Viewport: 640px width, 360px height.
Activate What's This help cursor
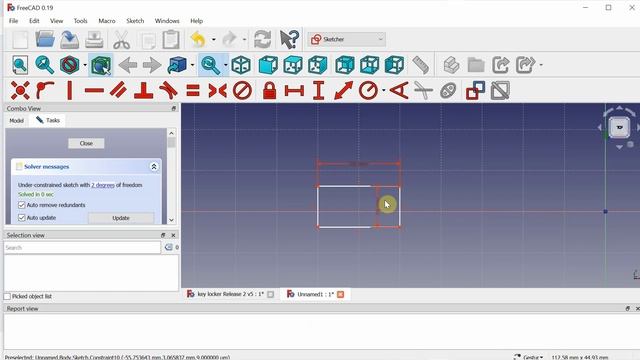coord(289,40)
